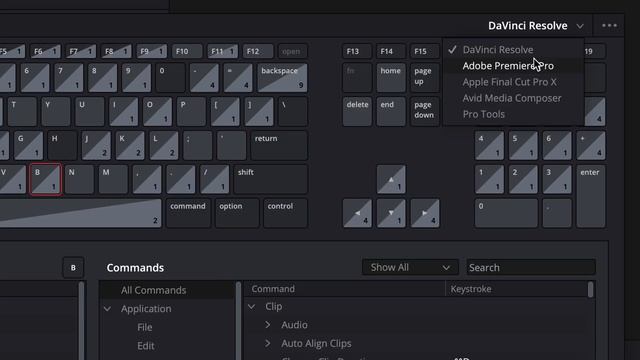The height and width of the screenshot is (360, 640).
Task: Click the semicolon key
Action: pos(198,145)
